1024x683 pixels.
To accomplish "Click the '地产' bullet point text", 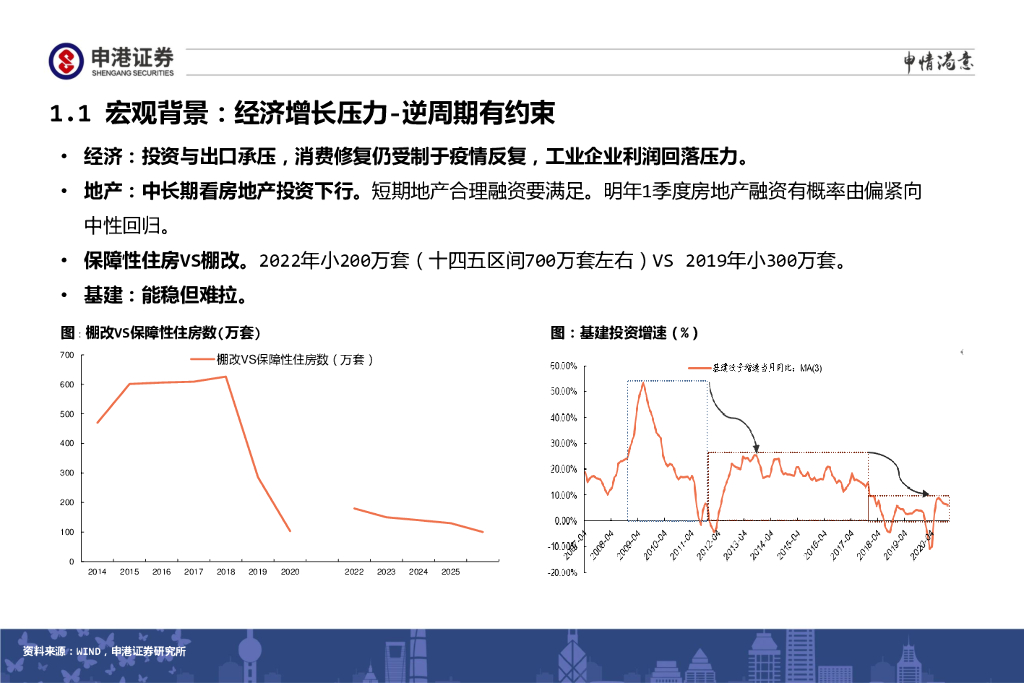I will (502, 191).
